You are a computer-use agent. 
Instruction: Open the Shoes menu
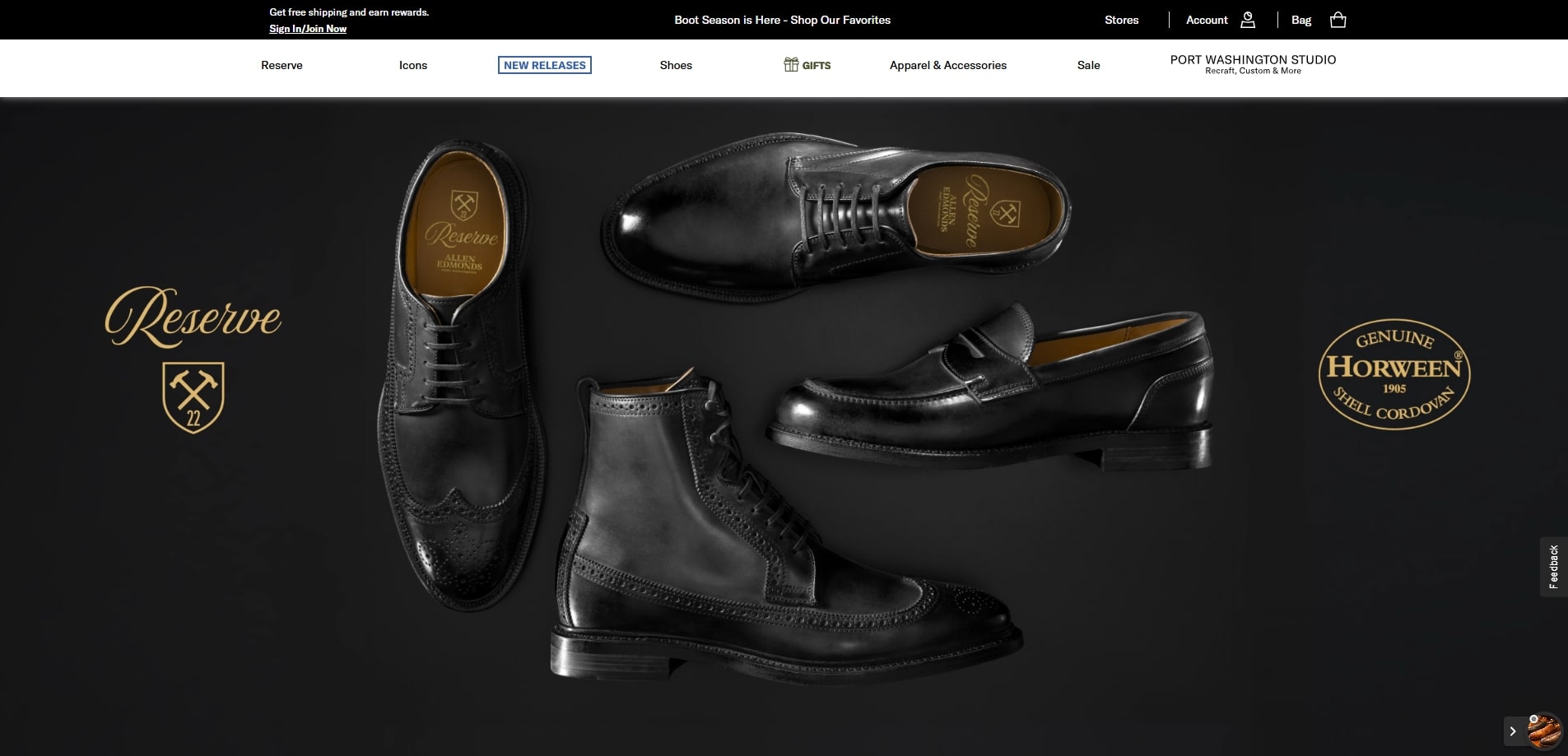[x=676, y=65]
